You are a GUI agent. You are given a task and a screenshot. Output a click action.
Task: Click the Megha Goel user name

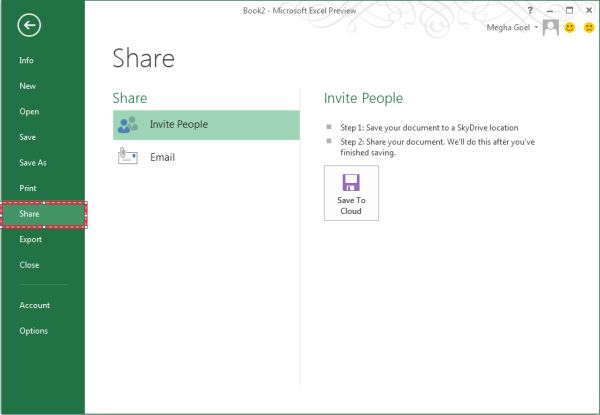(508, 28)
